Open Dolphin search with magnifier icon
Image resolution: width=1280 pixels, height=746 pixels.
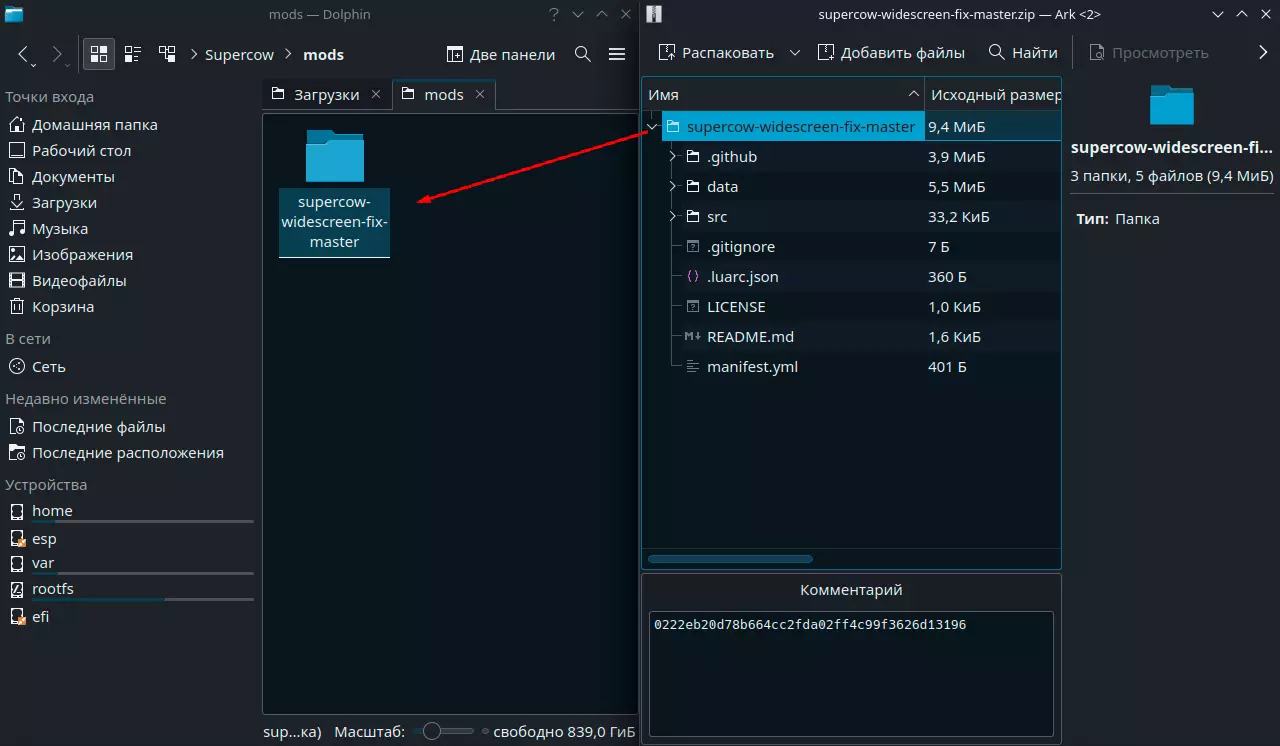tap(583, 54)
